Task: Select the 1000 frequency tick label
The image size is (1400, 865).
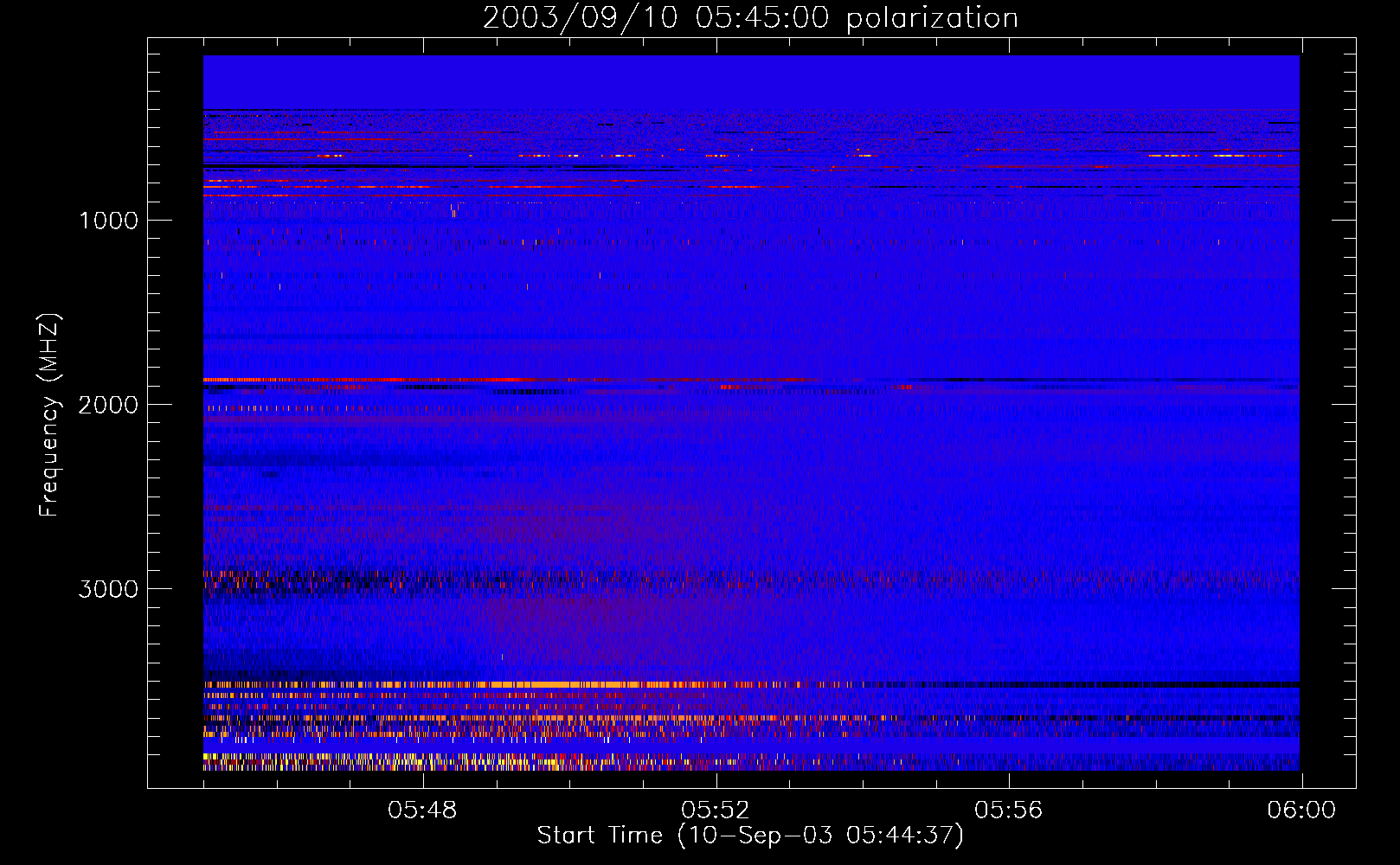Action: pos(109,221)
